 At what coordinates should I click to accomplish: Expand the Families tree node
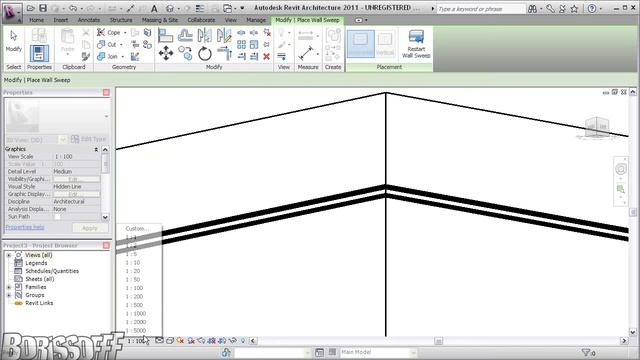9,287
